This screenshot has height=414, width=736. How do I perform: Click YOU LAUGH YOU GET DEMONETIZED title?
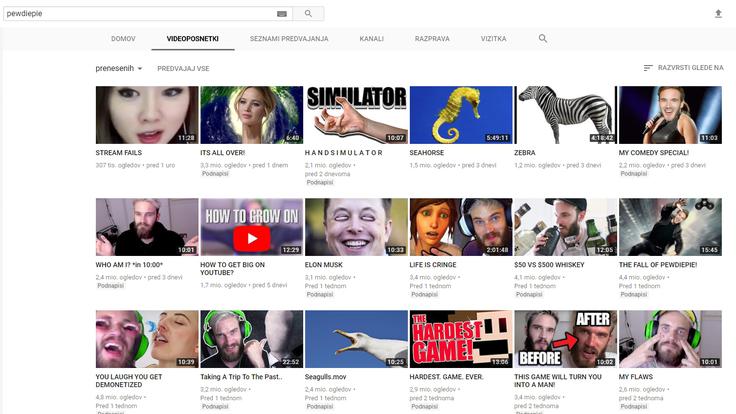[x=129, y=381]
